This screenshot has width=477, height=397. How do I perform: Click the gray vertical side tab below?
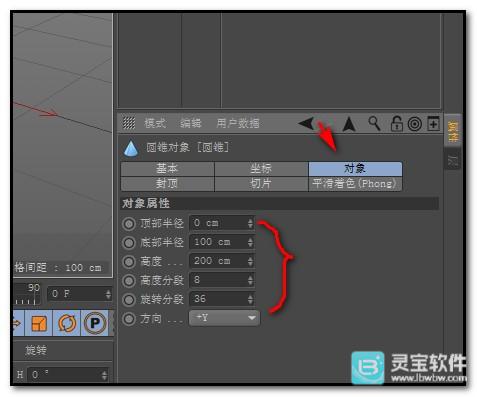click(453, 160)
